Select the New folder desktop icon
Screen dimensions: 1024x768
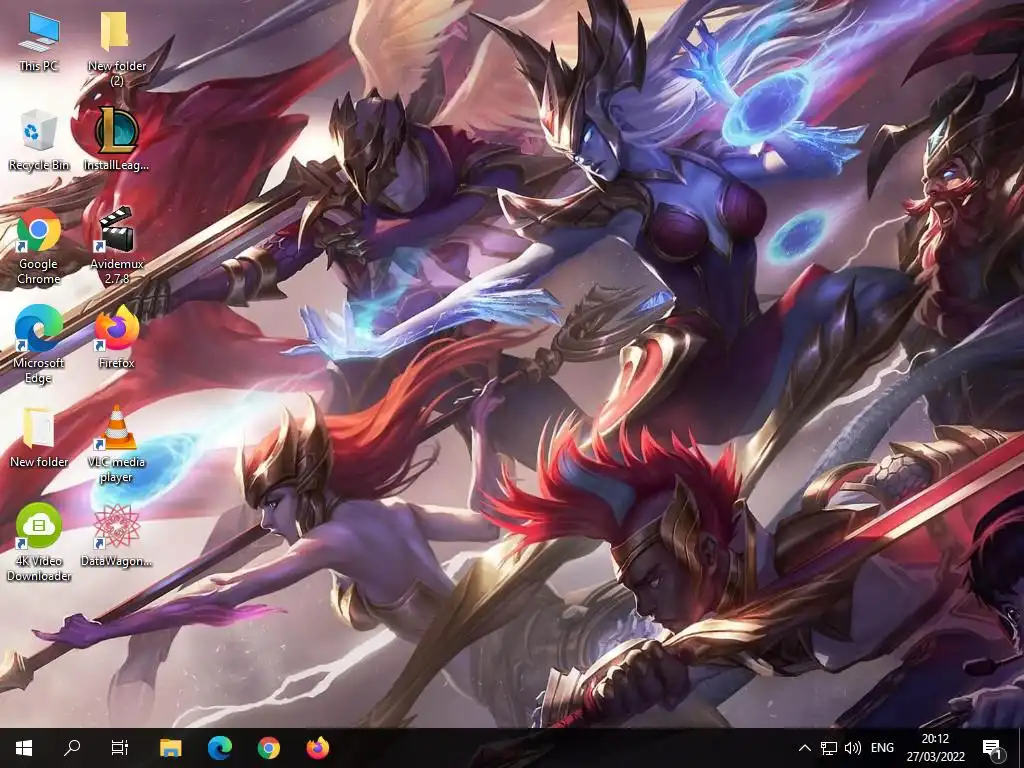pos(39,437)
